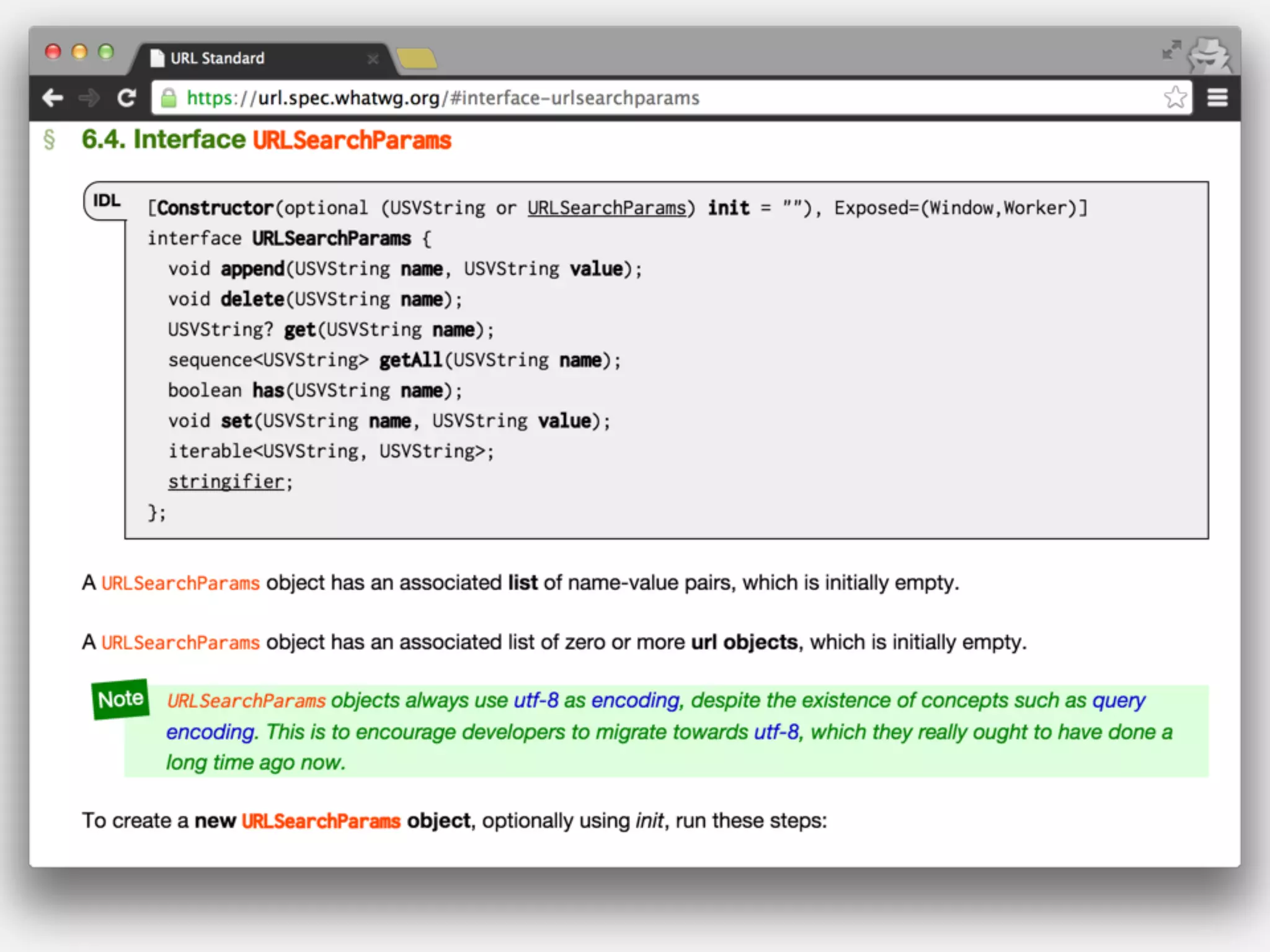The width and height of the screenshot is (1270, 952).
Task: Click the browser back arrow
Action: tap(53, 98)
